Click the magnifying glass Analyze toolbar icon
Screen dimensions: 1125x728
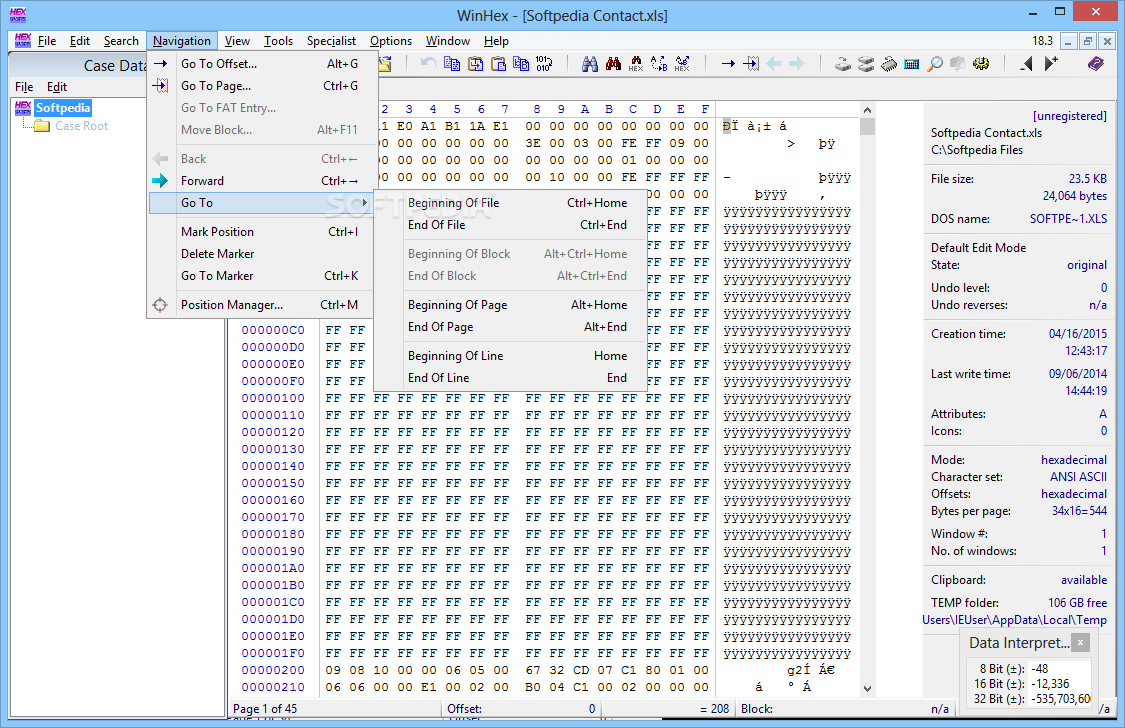pyautogui.click(x=935, y=64)
